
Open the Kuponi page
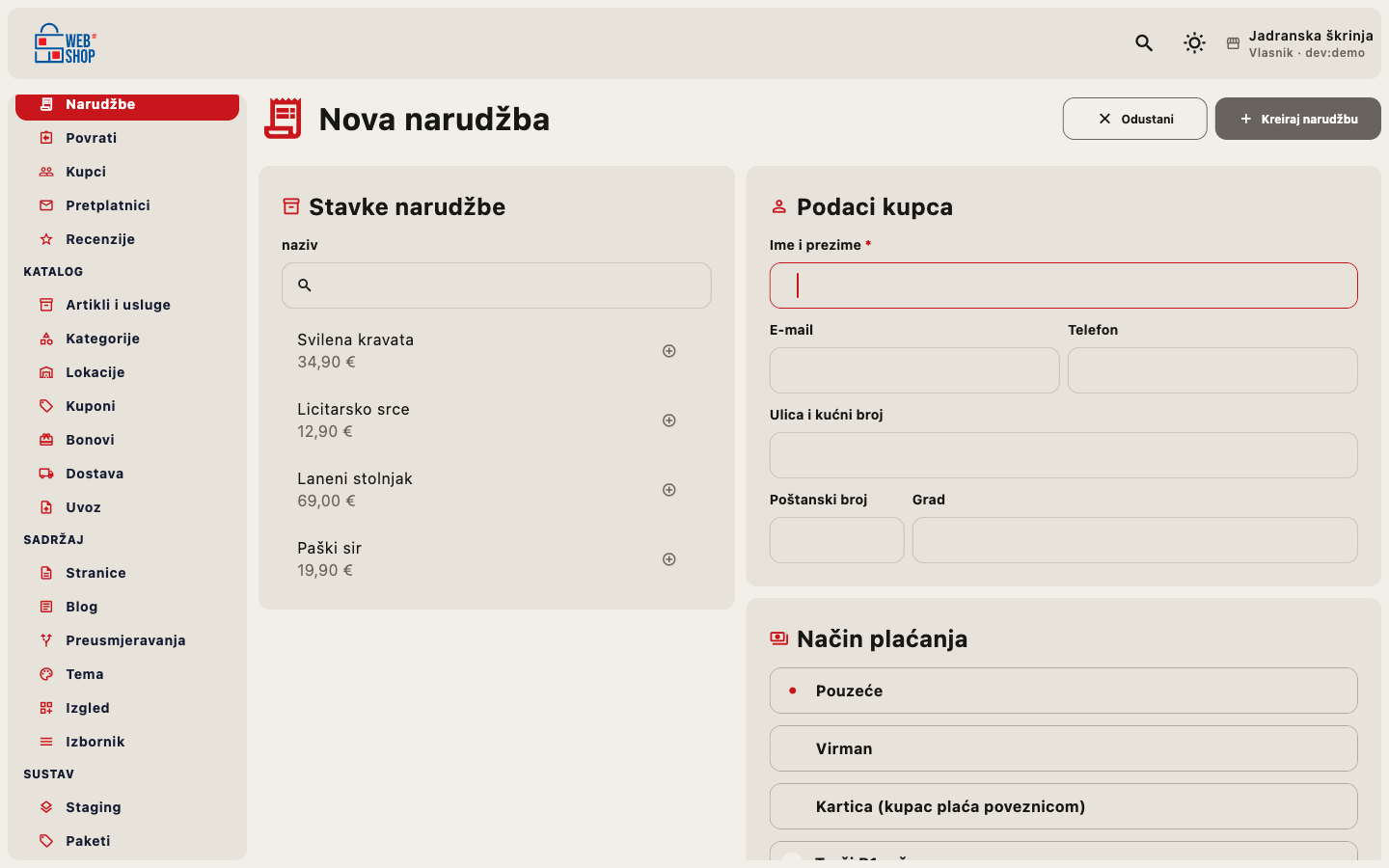pos(127,406)
